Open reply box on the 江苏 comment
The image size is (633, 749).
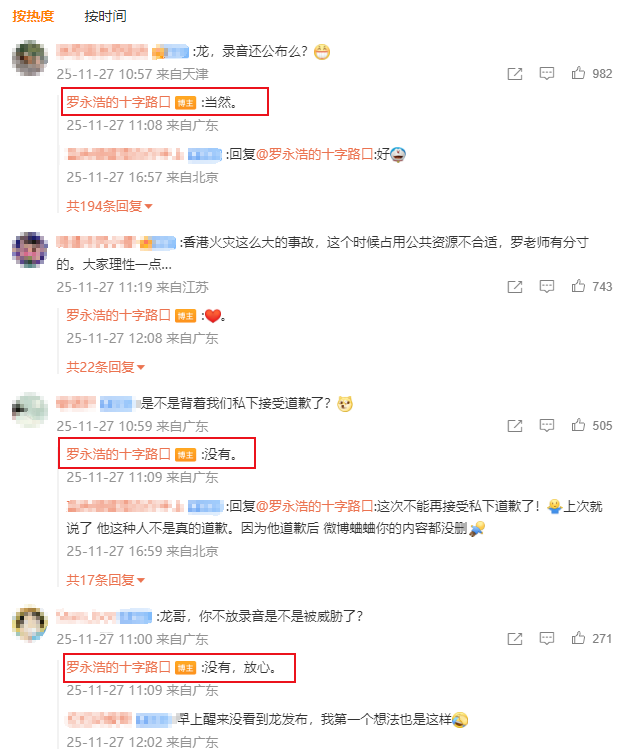547,287
